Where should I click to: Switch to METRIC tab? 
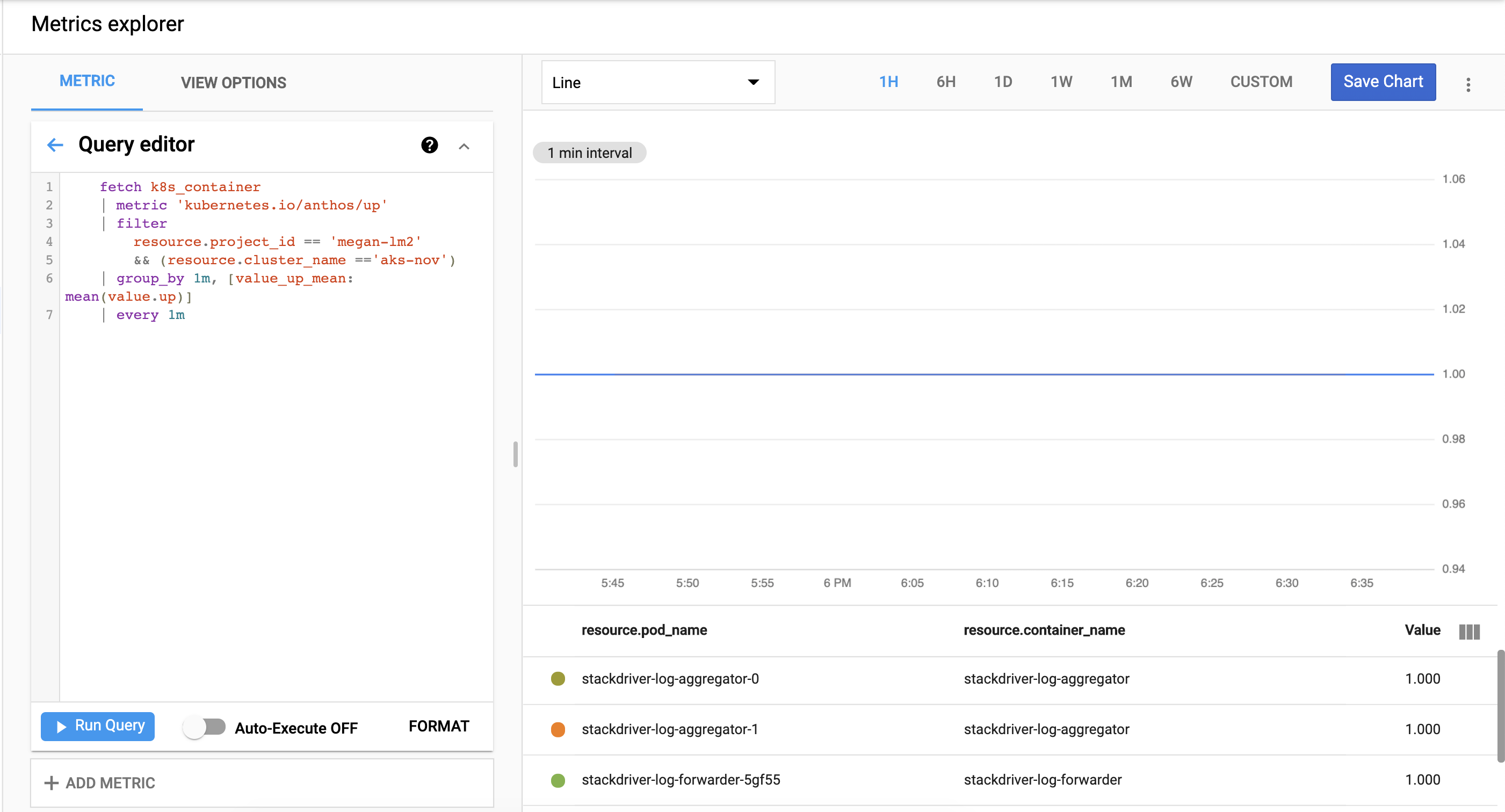(87, 82)
